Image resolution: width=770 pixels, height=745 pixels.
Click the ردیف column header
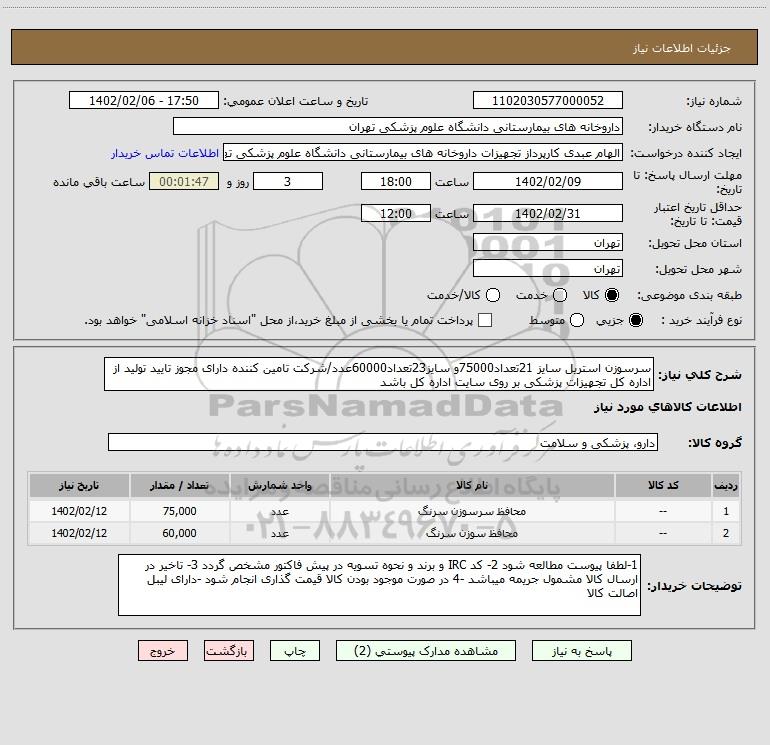tap(726, 485)
